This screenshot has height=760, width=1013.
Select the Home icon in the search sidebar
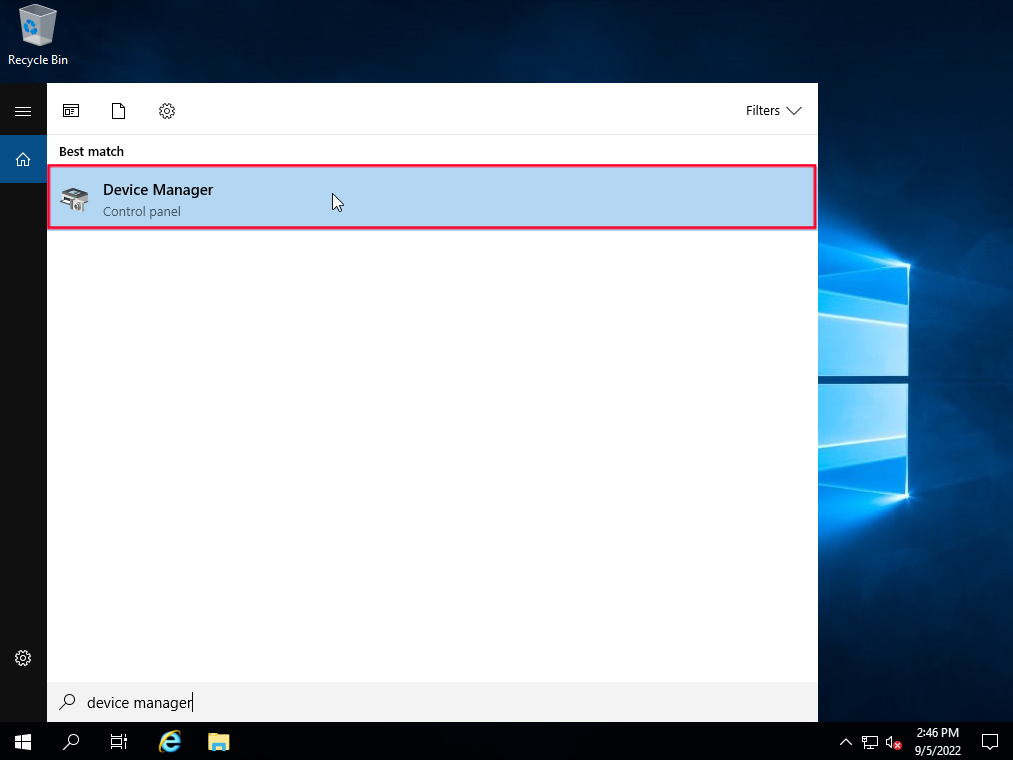point(23,159)
